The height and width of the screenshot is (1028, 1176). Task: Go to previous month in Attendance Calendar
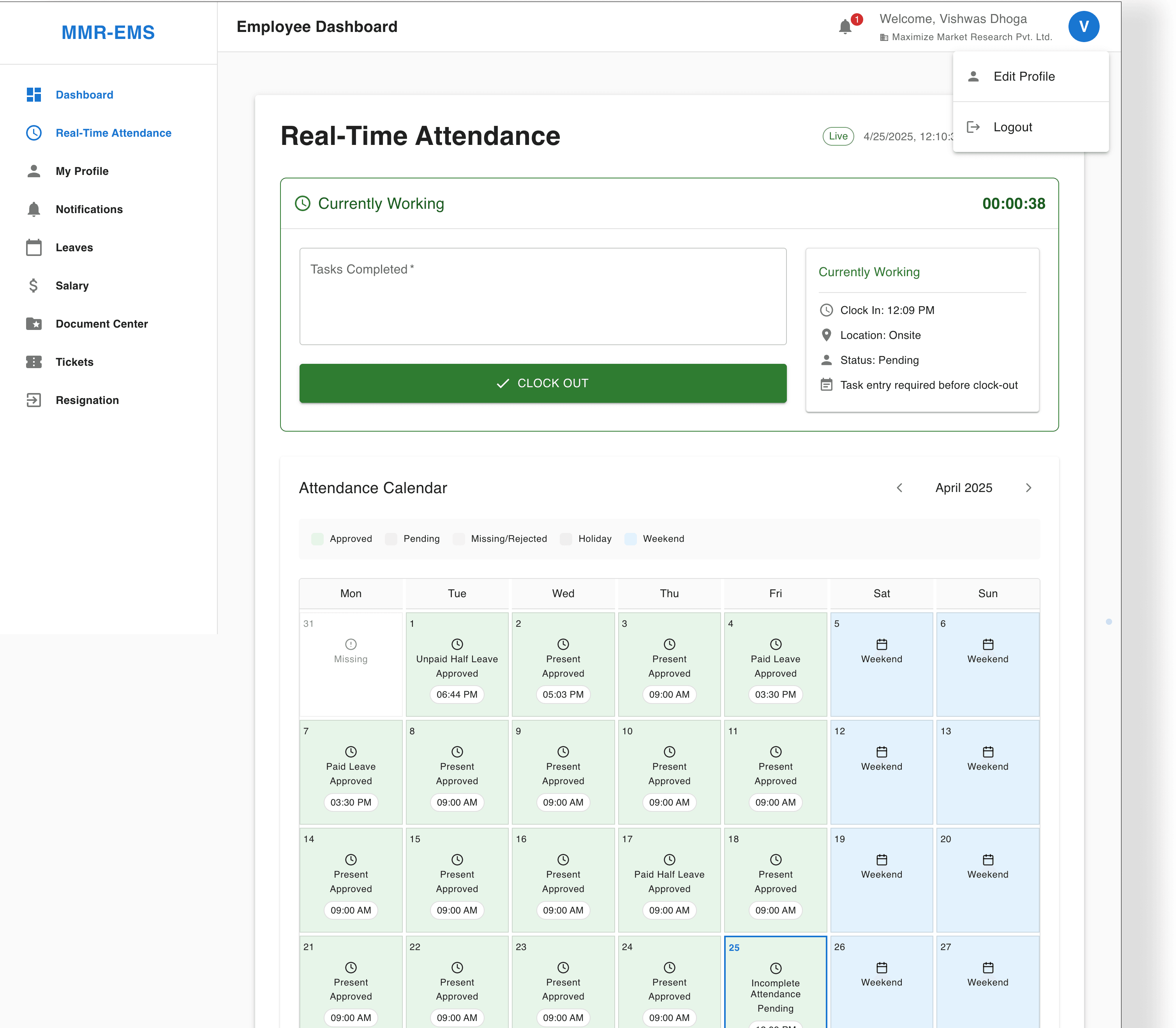pos(899,488)
